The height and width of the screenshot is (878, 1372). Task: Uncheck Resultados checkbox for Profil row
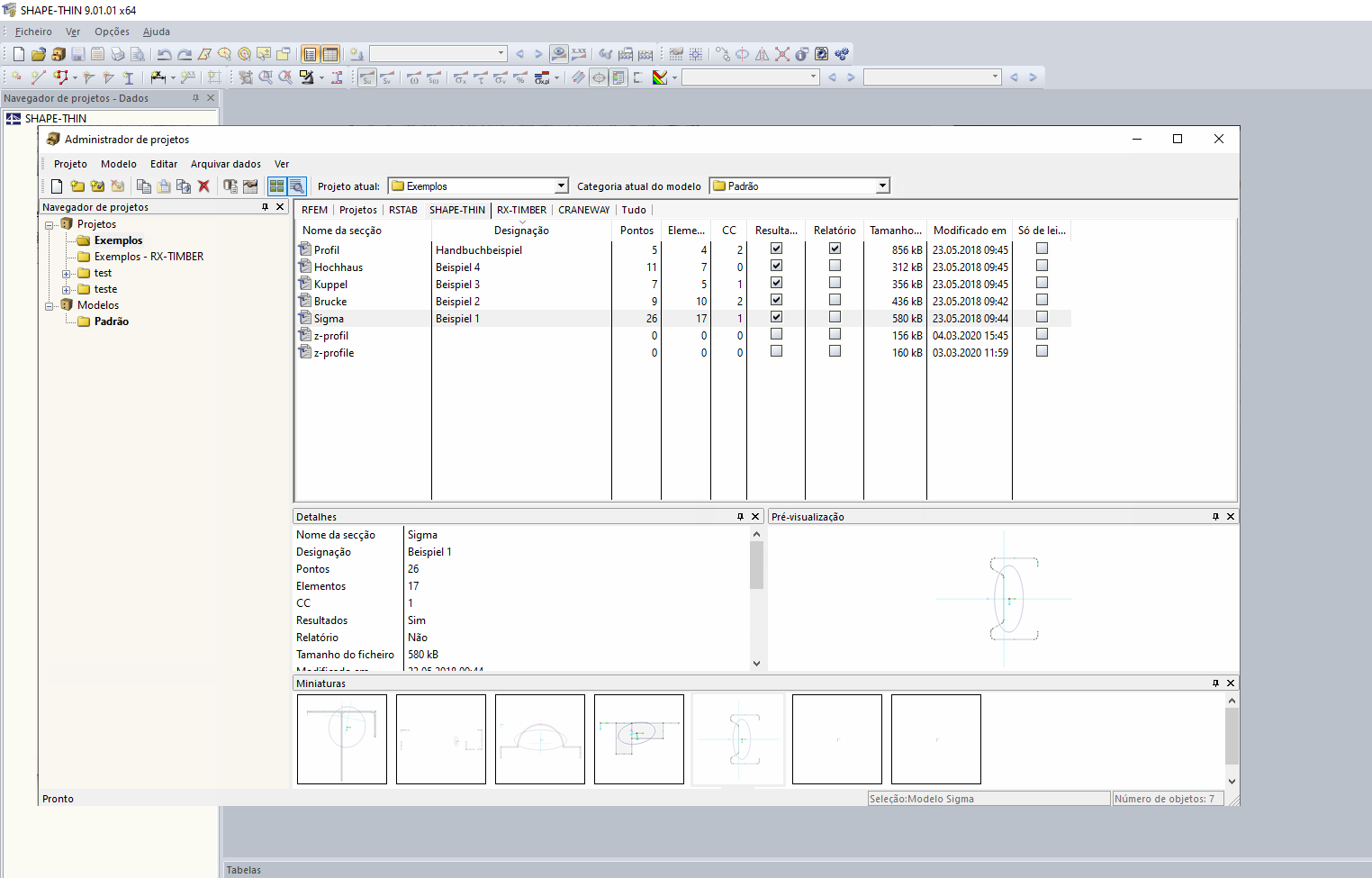click(x=776, y=249)
